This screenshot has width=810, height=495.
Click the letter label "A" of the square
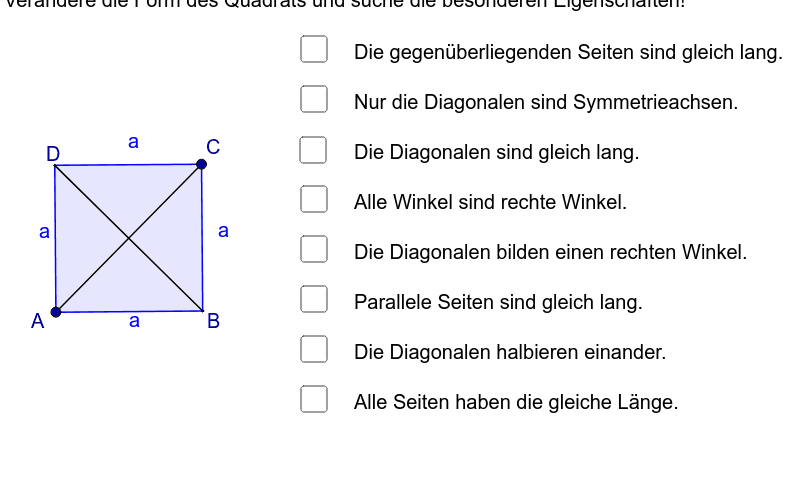(38, 321)
